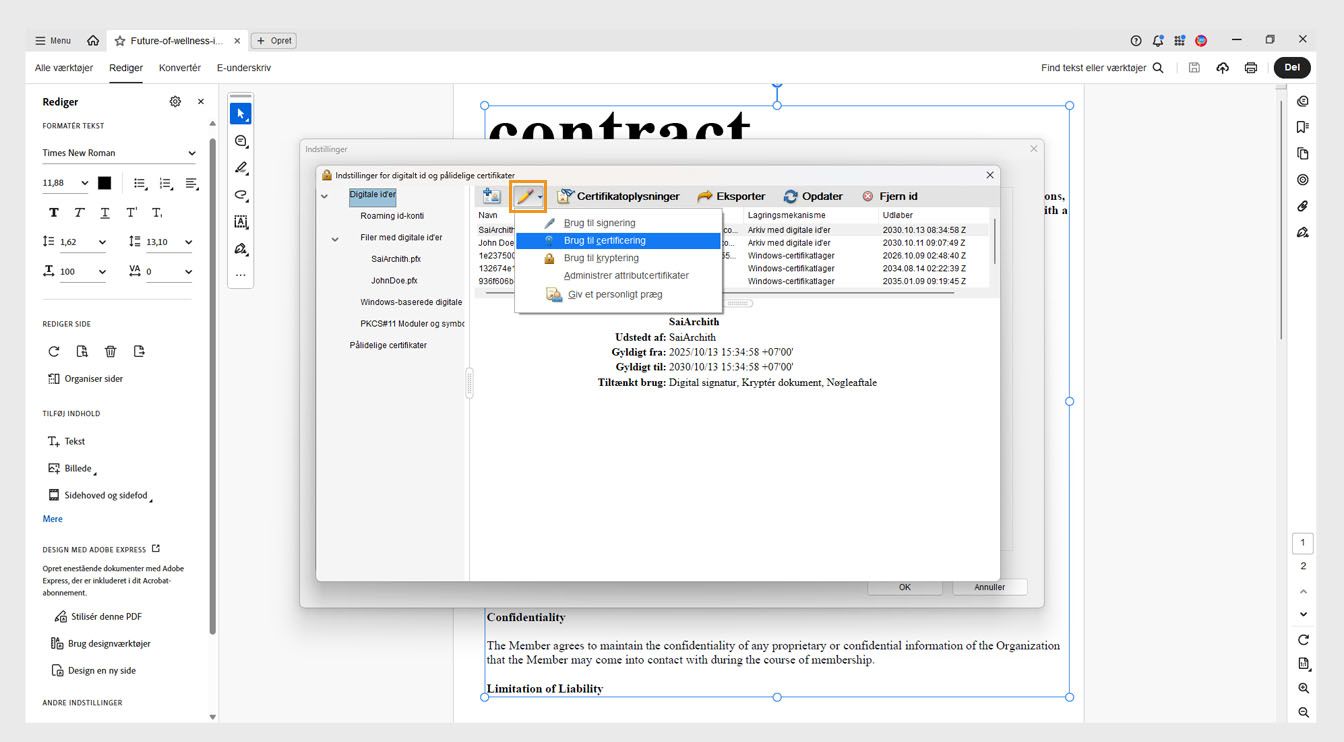This screenshot has width=1344, height=742.
Task: Open the font size 11,88 dropdown
Action: click(x=66, y=183)
